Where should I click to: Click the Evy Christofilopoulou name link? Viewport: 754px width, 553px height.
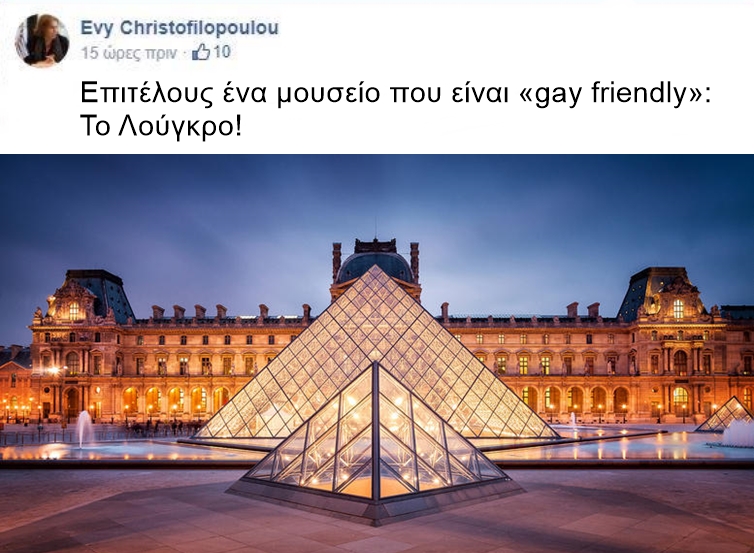(179, 27)
